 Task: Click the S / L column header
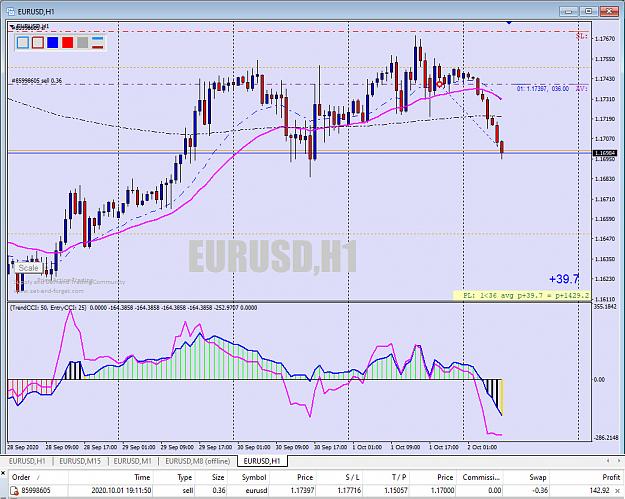340,477
